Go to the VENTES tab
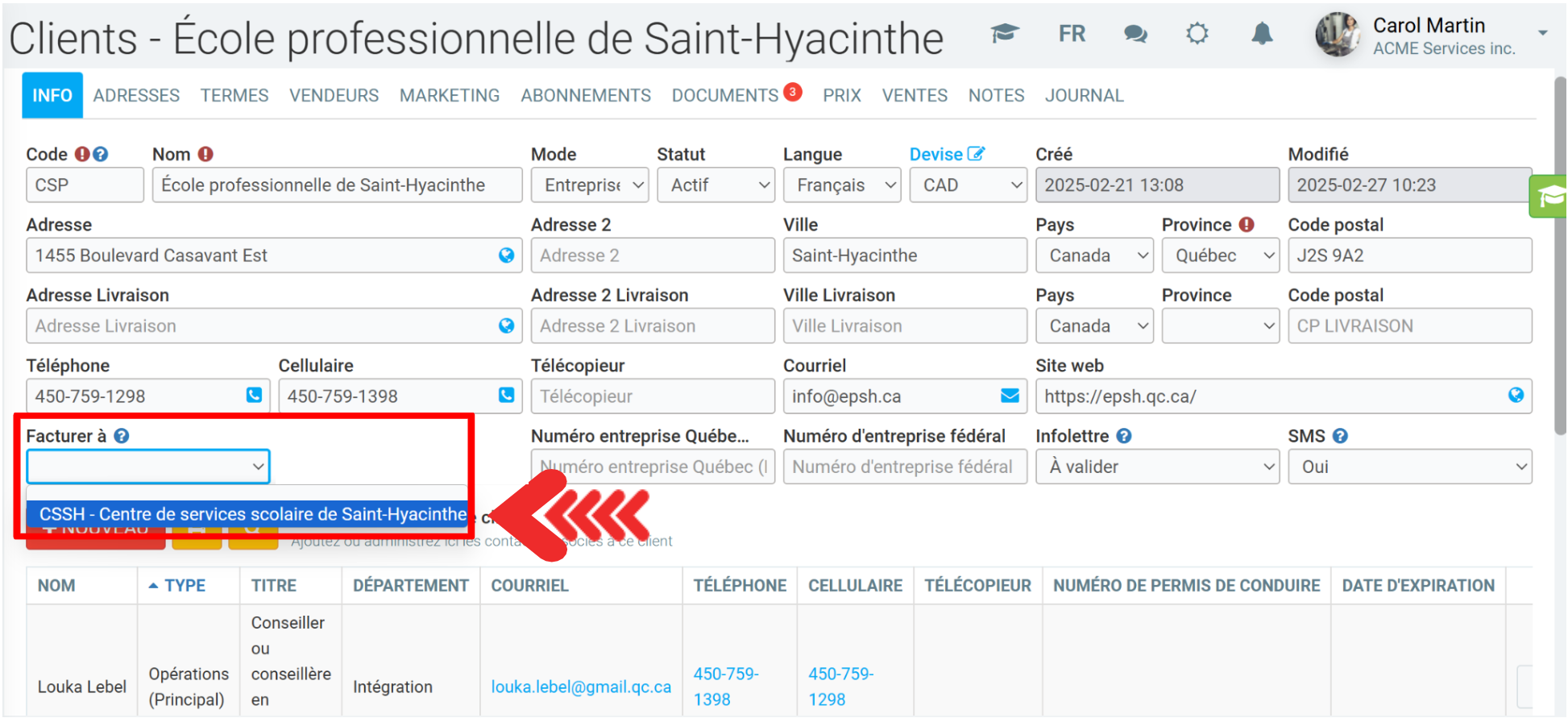 click(914, 96)
